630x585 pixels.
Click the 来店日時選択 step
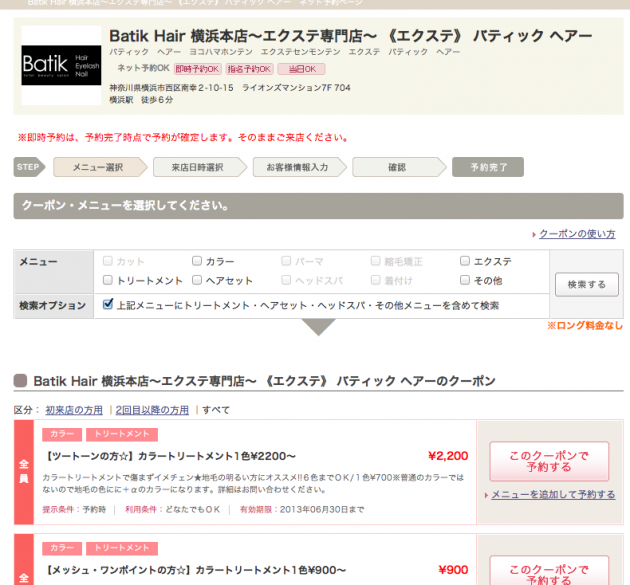200,167
